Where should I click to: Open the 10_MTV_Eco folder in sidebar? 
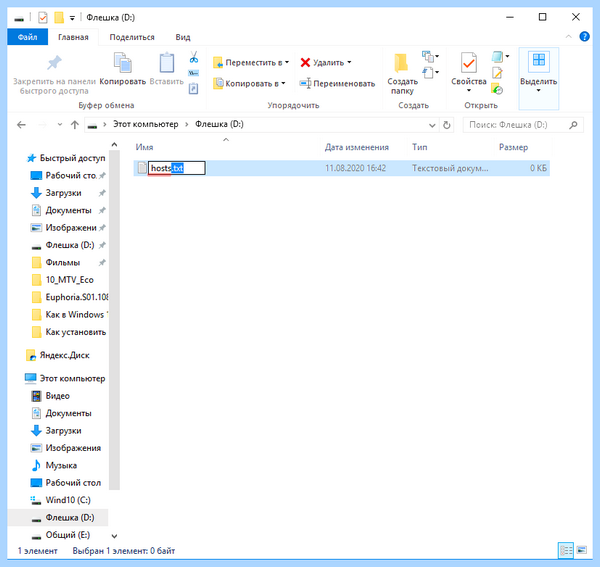click(x=64, y=280)
